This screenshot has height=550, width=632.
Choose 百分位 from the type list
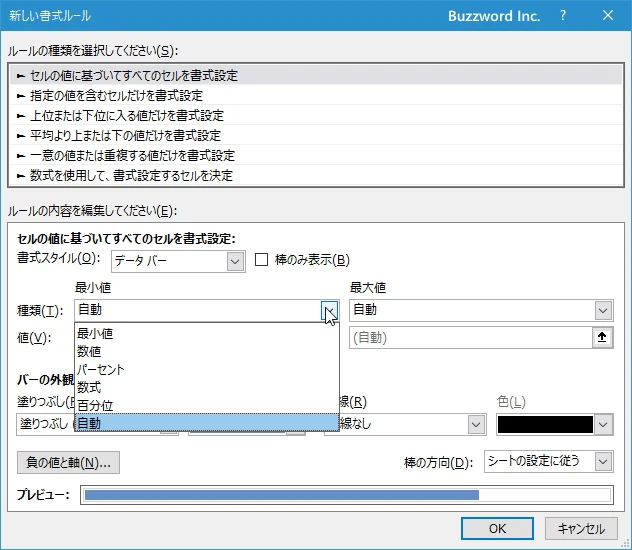(x=207, y=405)
